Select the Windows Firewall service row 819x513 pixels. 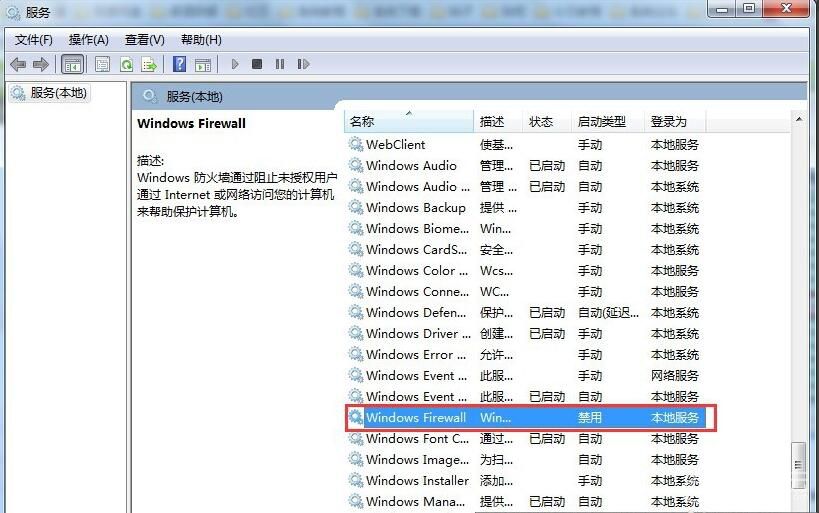(526, 417)
